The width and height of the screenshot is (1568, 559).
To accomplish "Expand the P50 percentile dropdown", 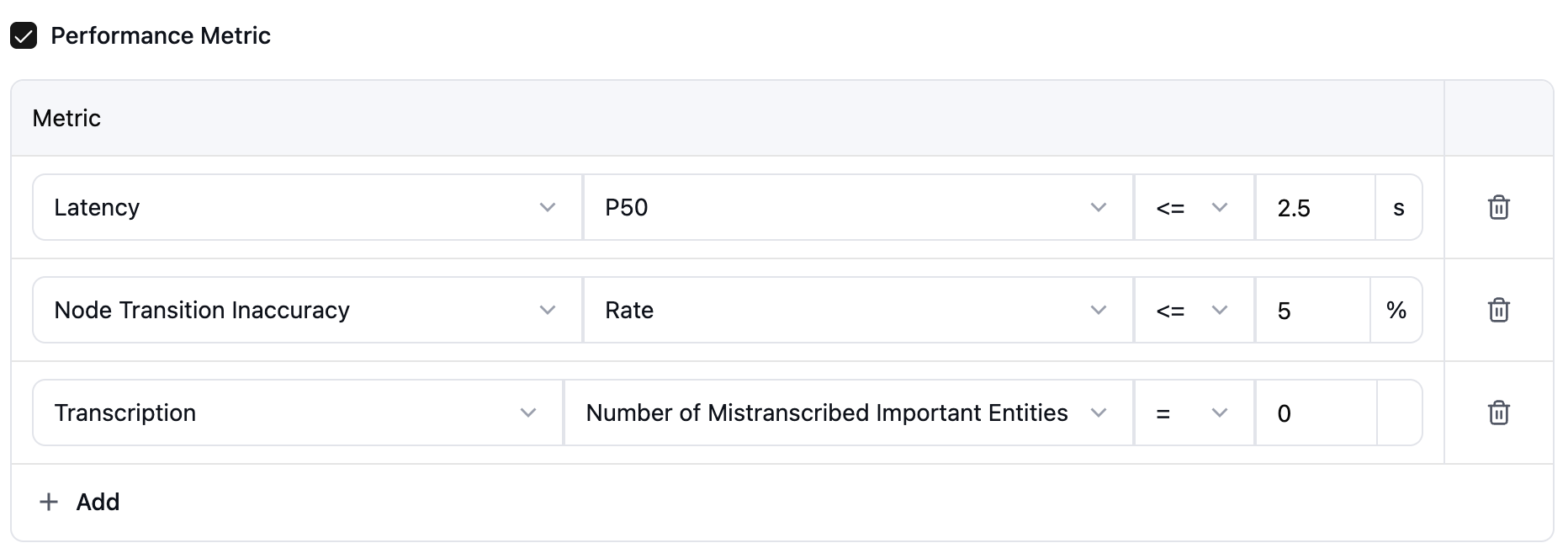I will [x=857, y=207].
